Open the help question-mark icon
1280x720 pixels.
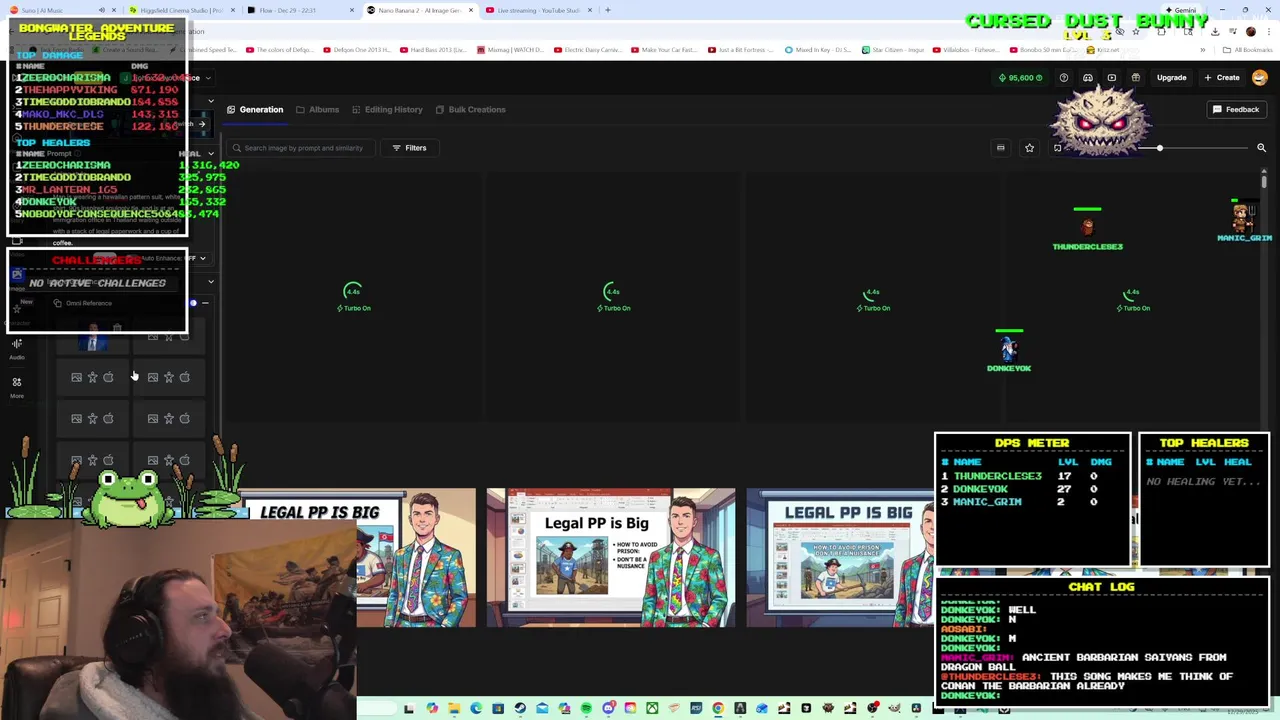pos(1064,77)
